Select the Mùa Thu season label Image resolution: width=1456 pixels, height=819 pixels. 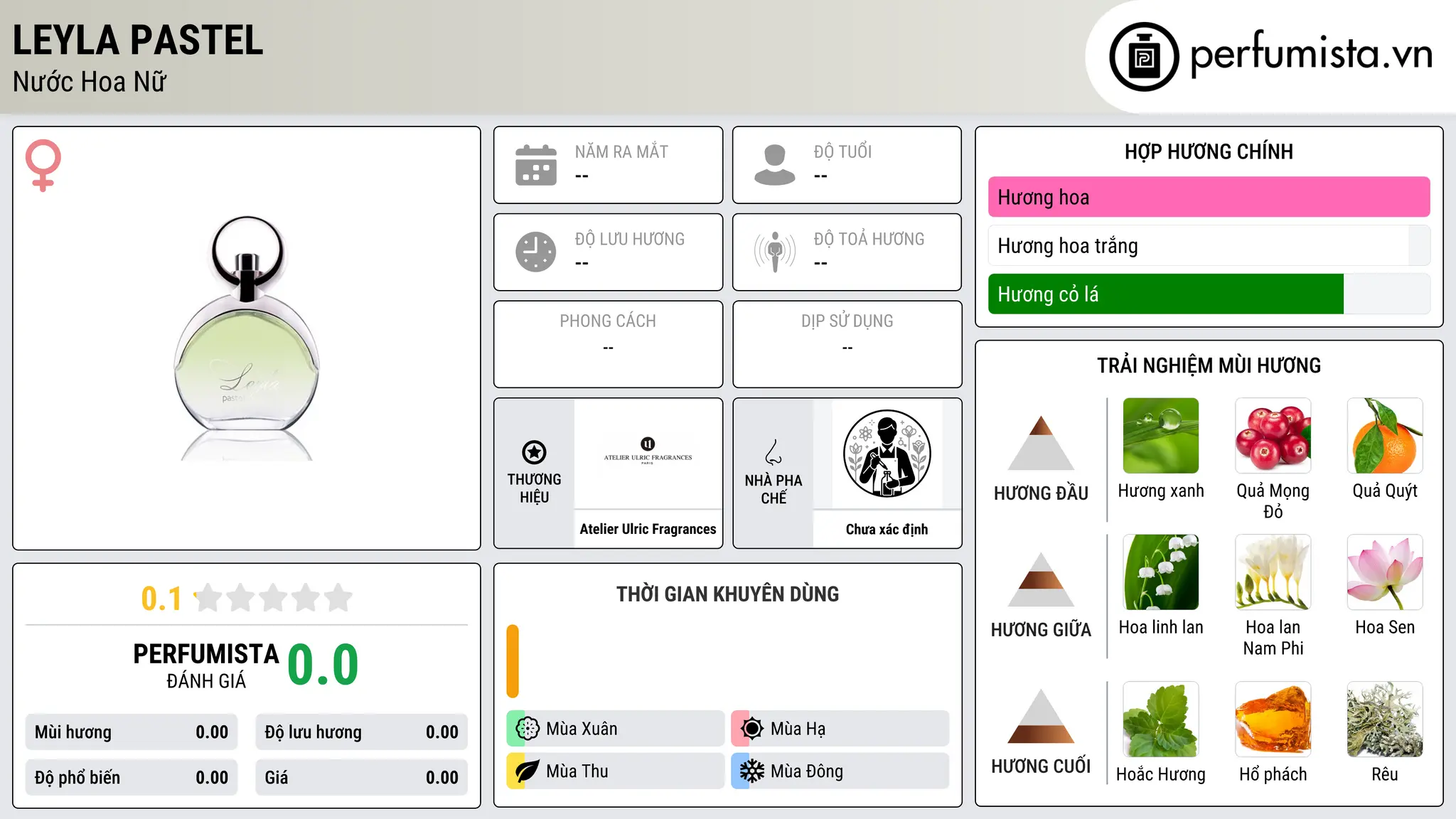point(577,771)
